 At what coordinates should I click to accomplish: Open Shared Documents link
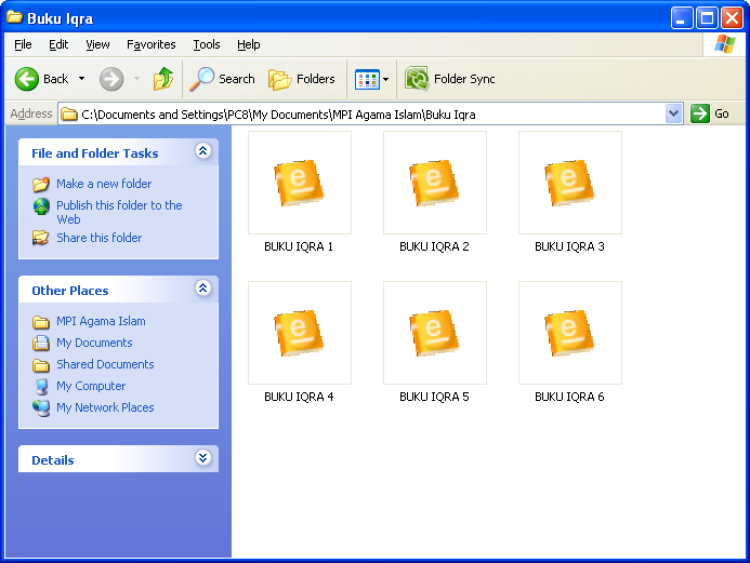coord(105,364)
